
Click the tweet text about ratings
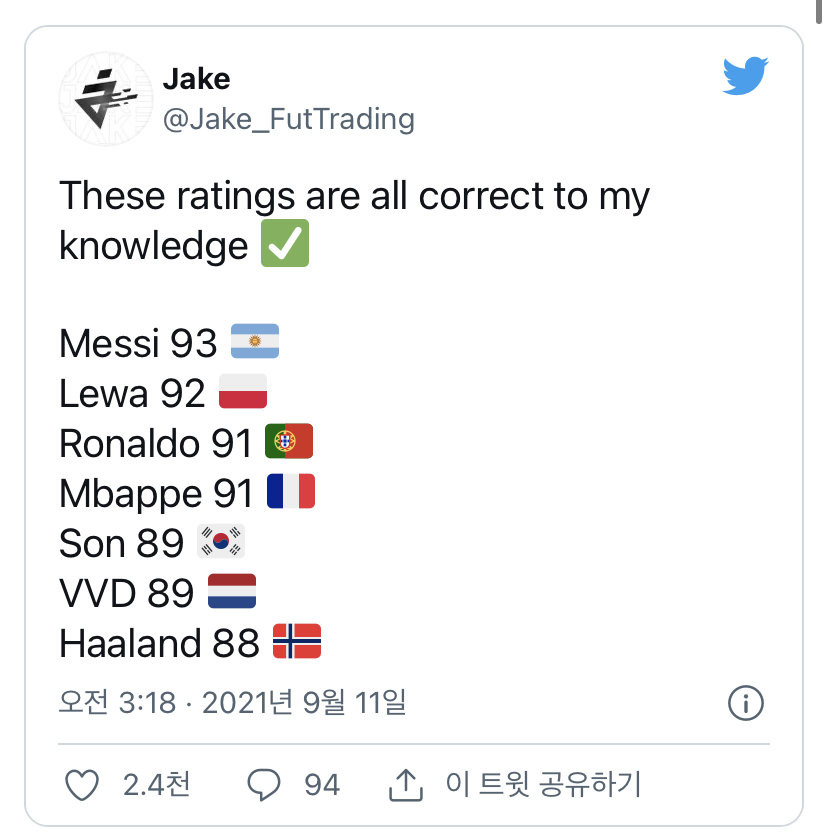coord(354,220)
